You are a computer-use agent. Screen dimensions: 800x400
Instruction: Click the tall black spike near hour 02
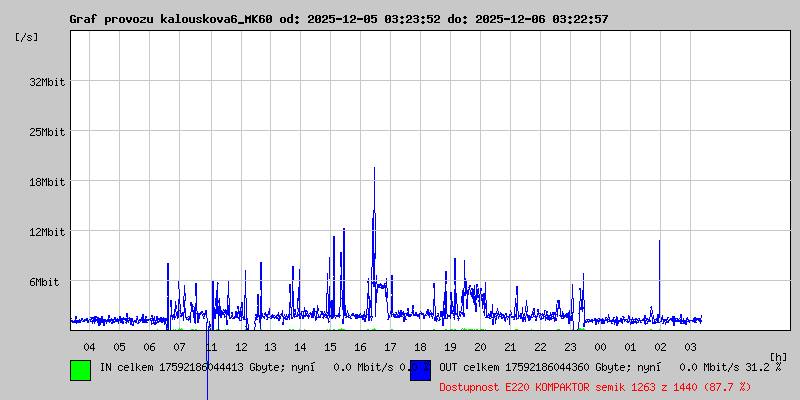pyautogui.click(x=659, y=270)
